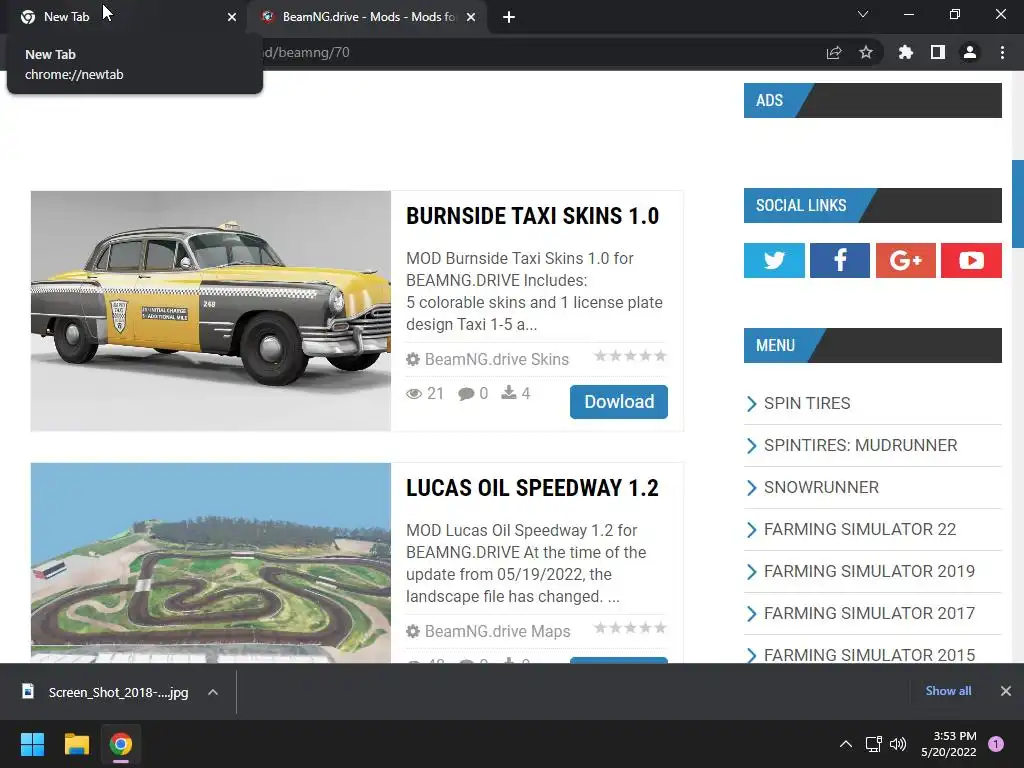
Task: Click the comments bubble icon for Burnside Taxi
Action: (x=466, y=394)
